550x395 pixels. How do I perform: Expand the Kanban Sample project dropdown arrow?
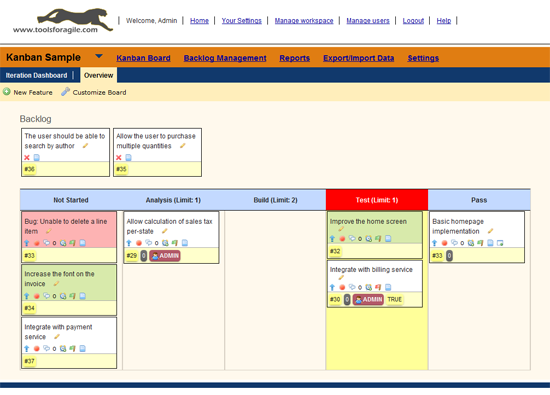[x=99, y=56]
